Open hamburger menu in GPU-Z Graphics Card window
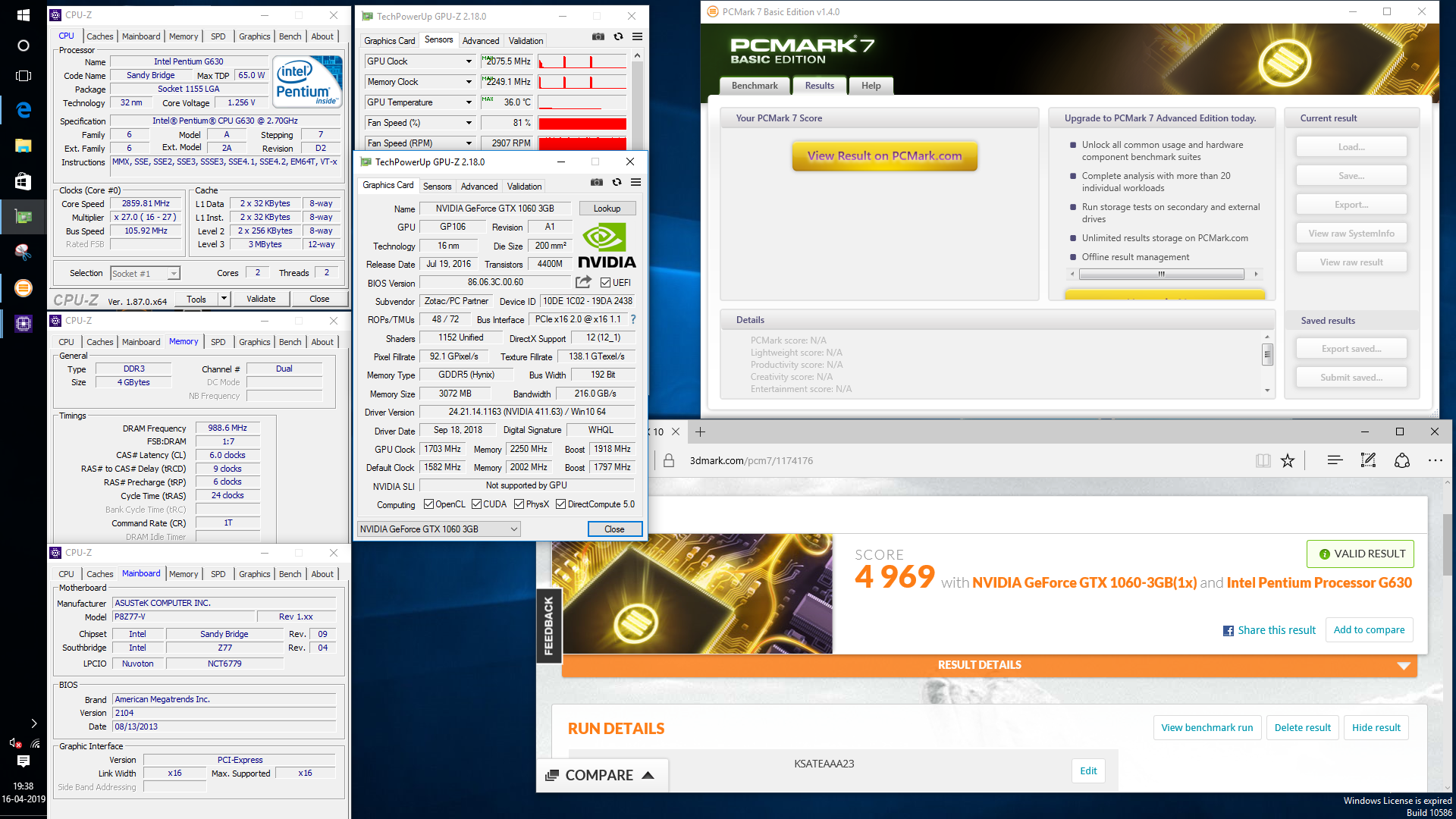The width and height of the screenshot is (1456, 819). coord(635,182)
